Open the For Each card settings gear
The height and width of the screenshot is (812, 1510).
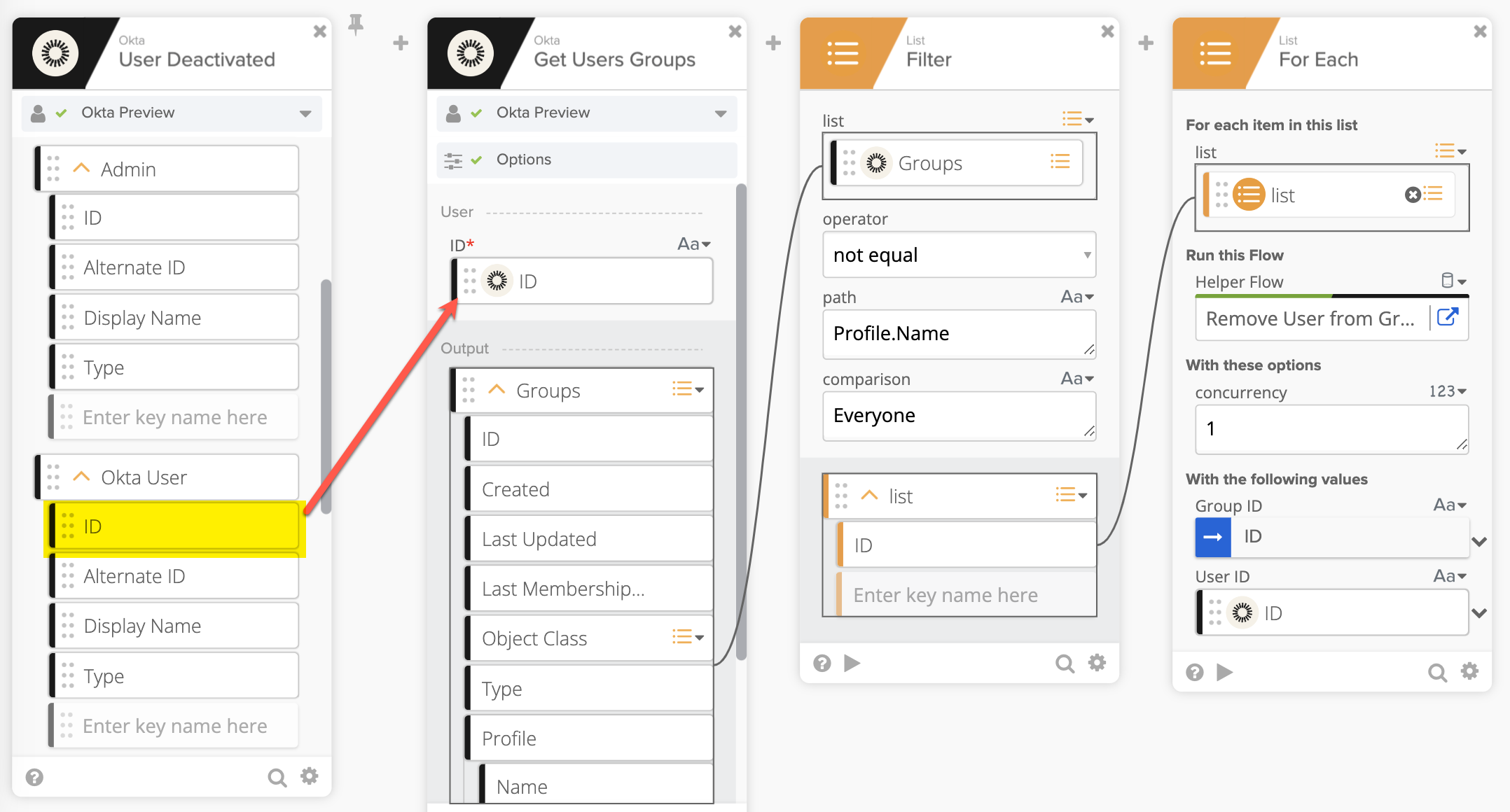click(x=1469, y=671)
